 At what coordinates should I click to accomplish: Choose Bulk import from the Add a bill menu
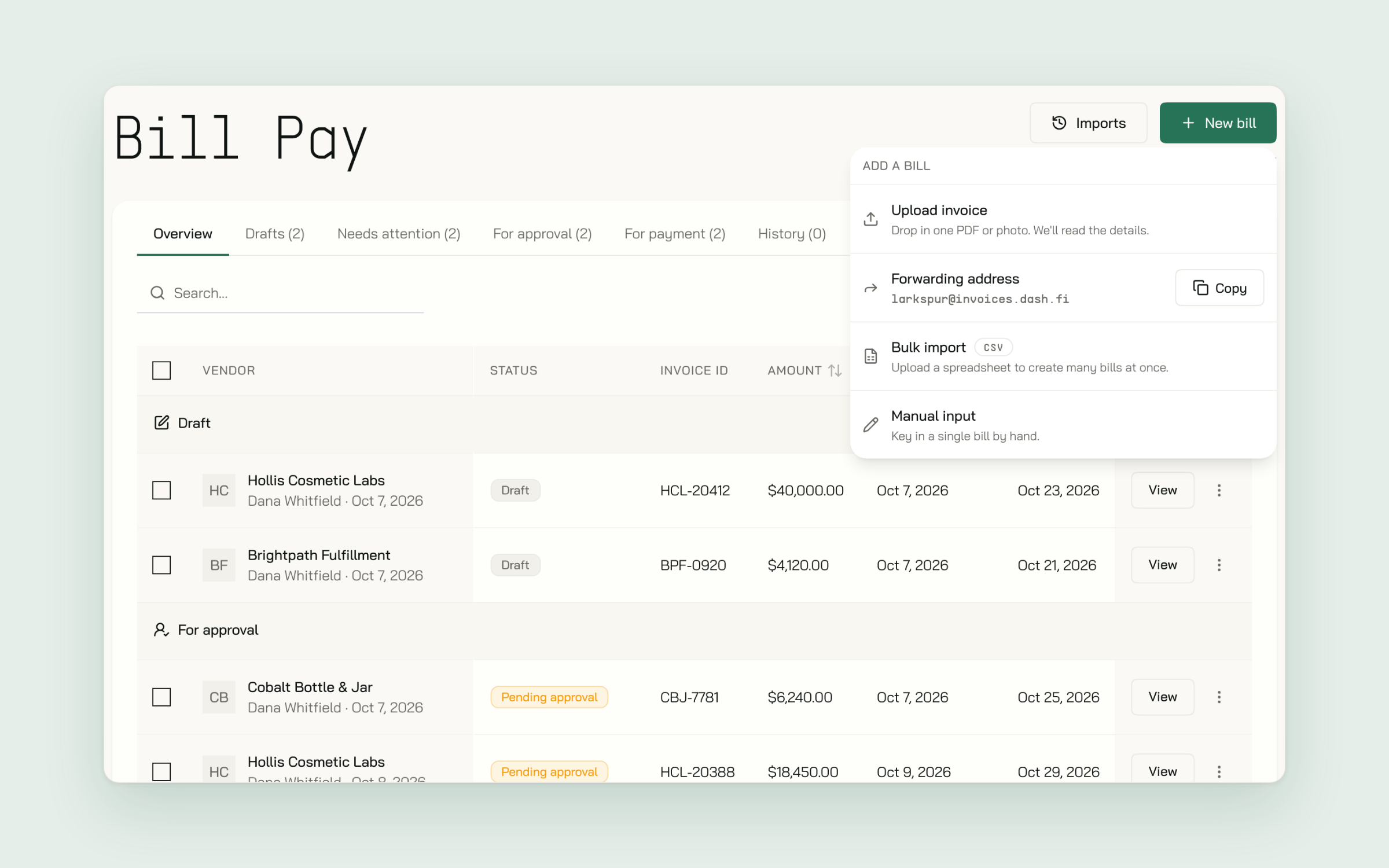[1063, 356]
